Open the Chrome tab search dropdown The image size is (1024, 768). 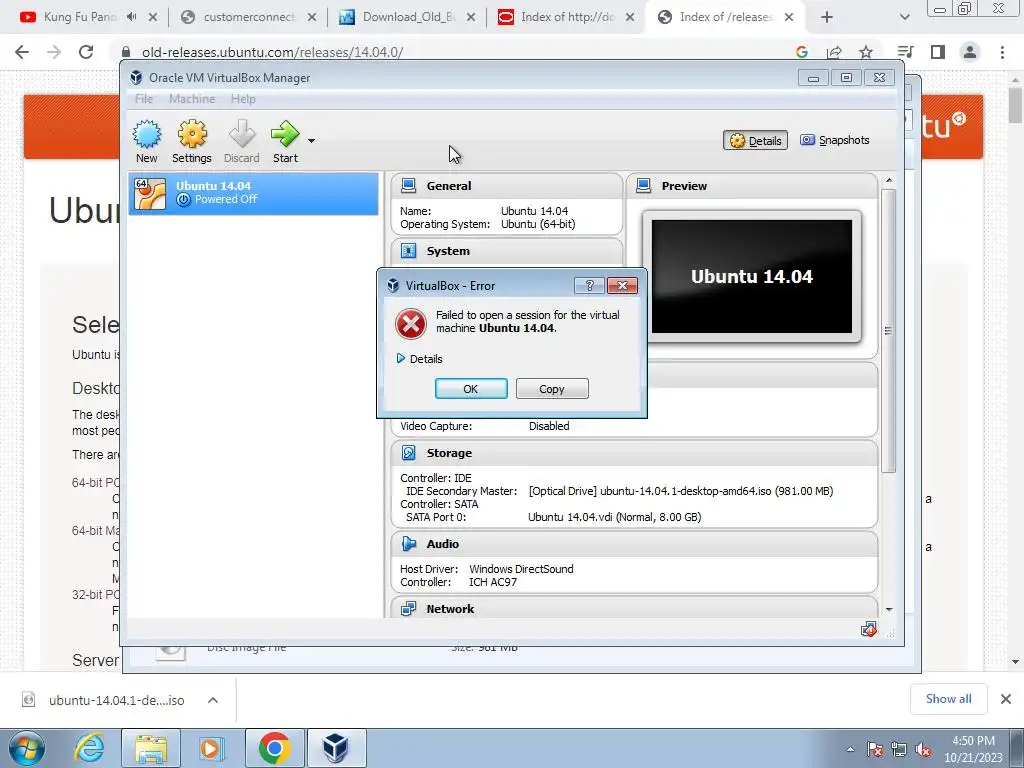click(x=904, y=18)
